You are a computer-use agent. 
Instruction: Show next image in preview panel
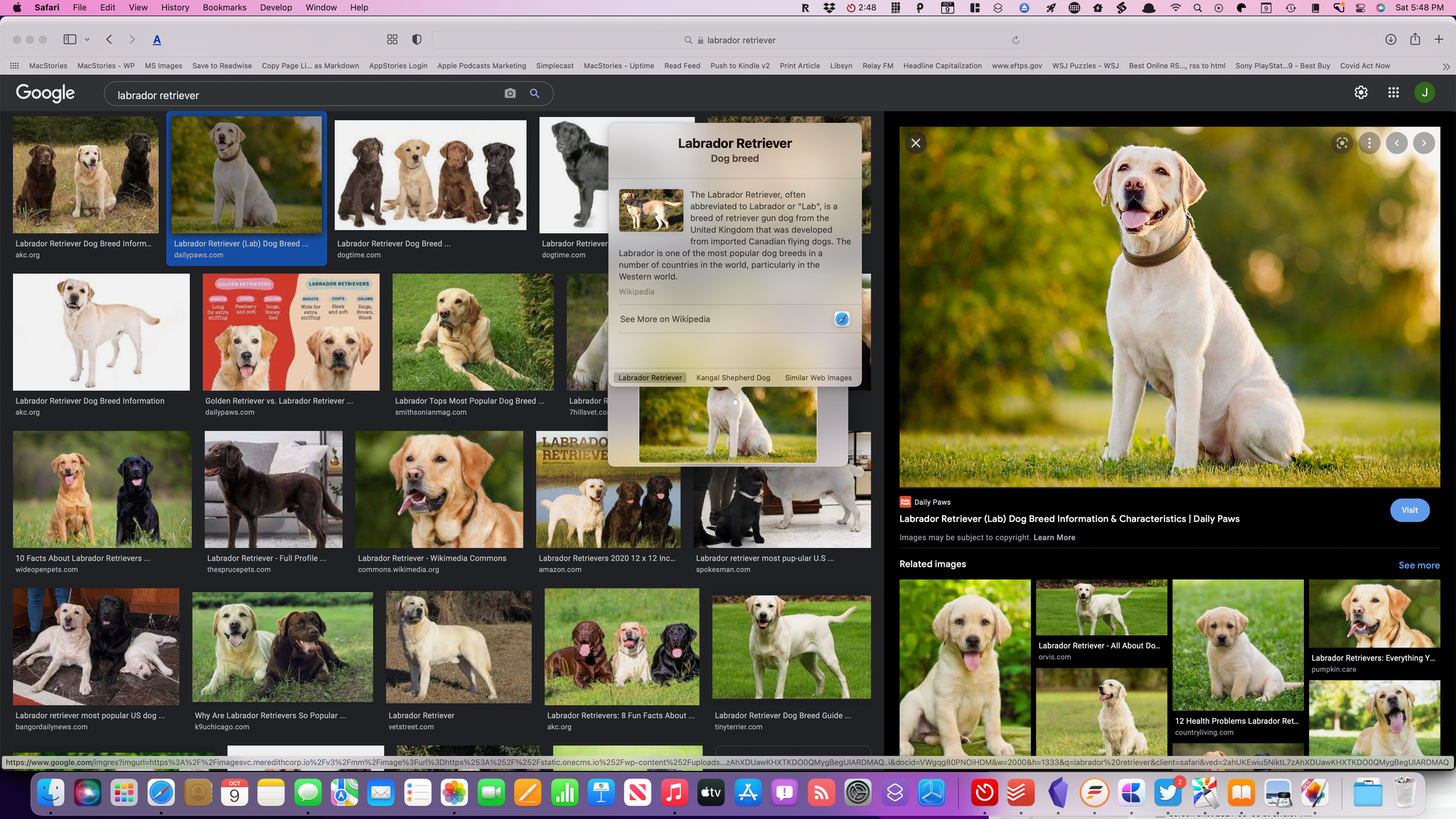[x=1424, y=143]
